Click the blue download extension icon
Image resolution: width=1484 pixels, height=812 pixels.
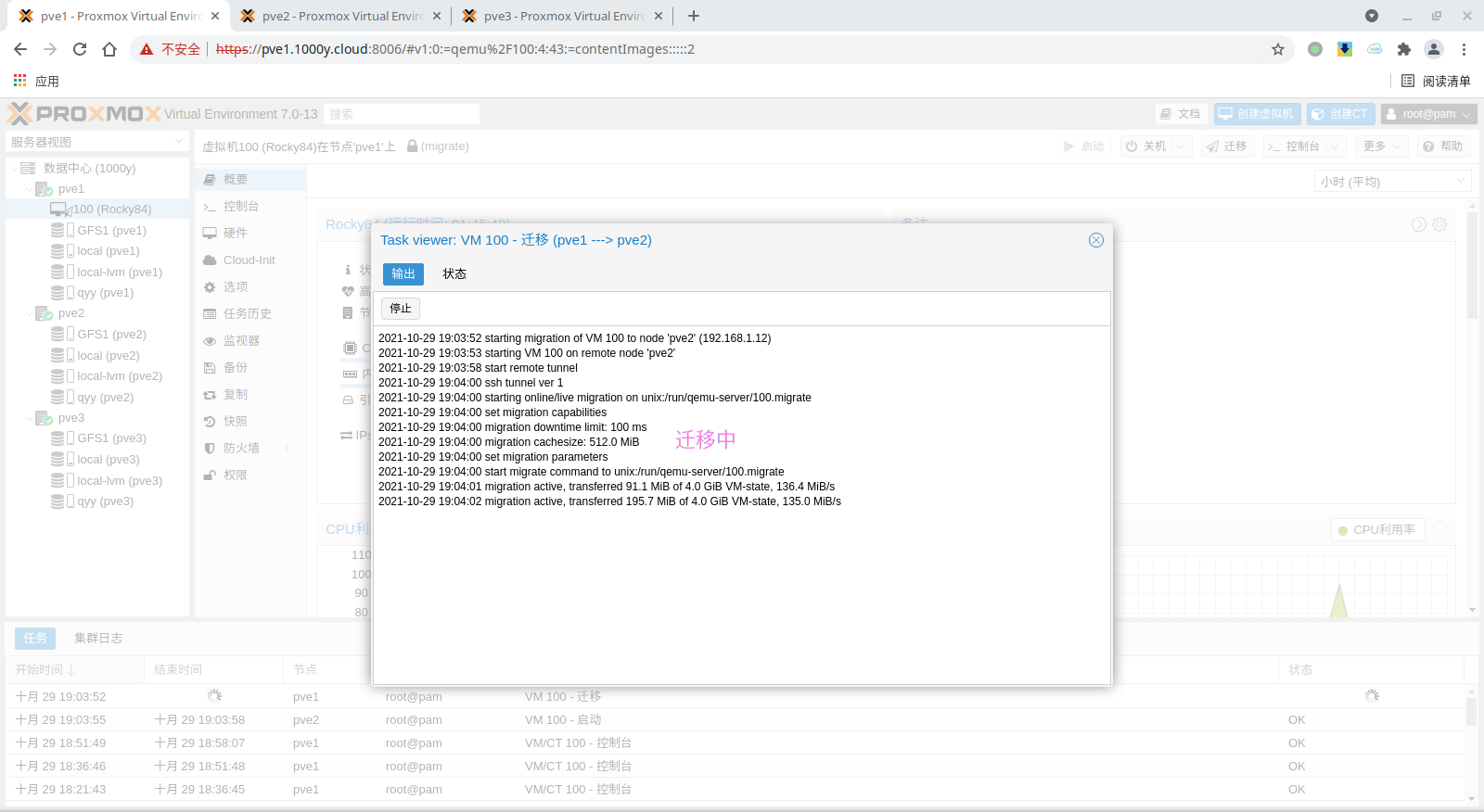(1345, 49)
